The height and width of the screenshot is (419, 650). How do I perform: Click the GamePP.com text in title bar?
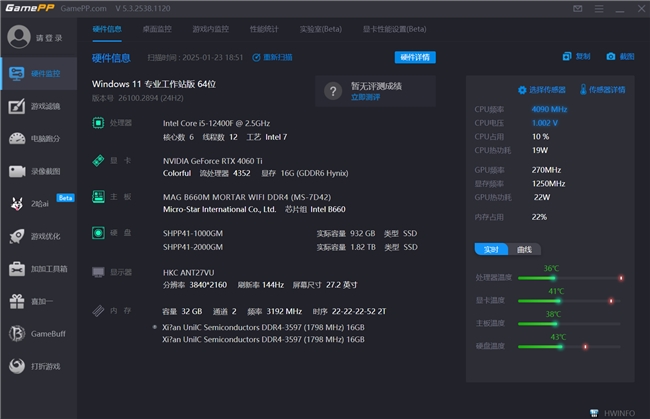click(83, 9)
